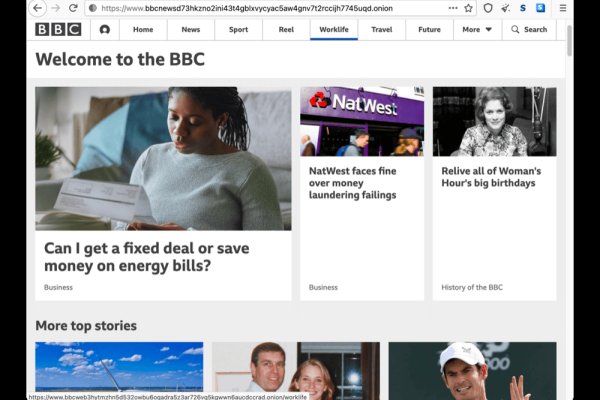Click the Search button in BBC nav
This screenshot has width=600, height=400.
(x=529, y=29)
